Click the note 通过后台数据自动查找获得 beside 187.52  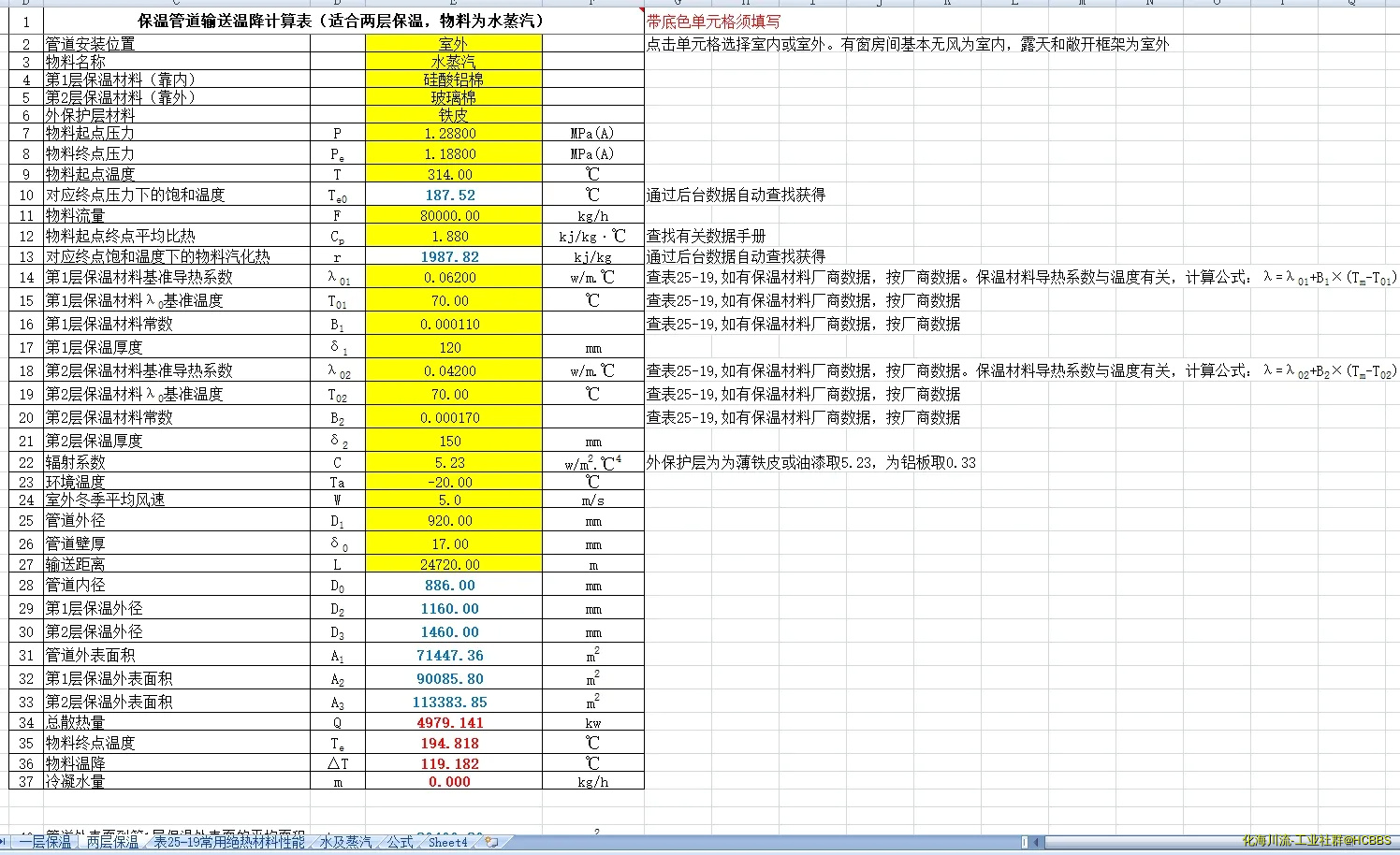coord(736,195)
